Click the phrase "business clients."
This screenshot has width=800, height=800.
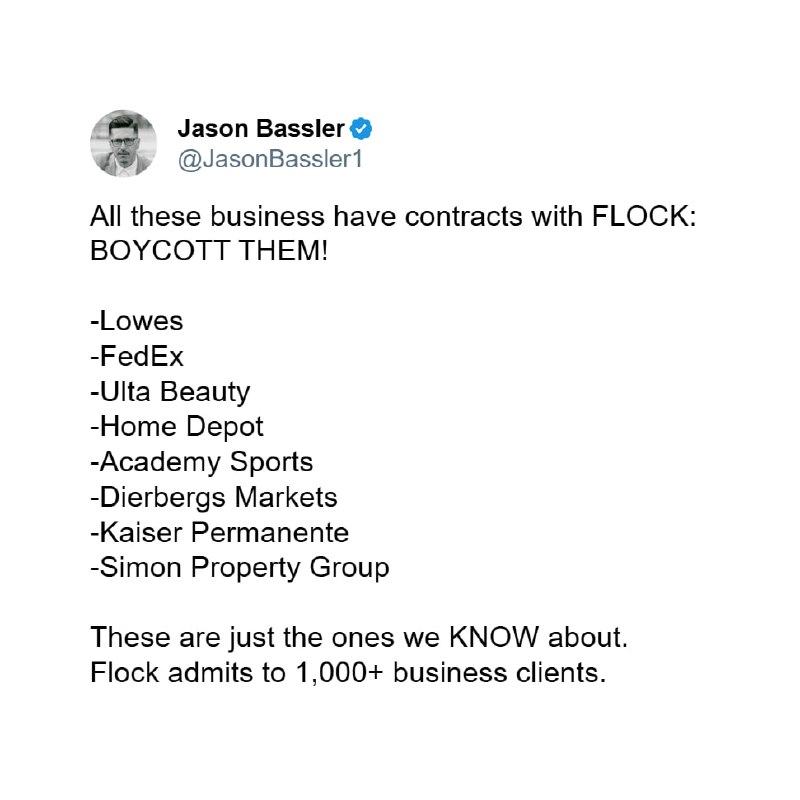click(500, 672)
